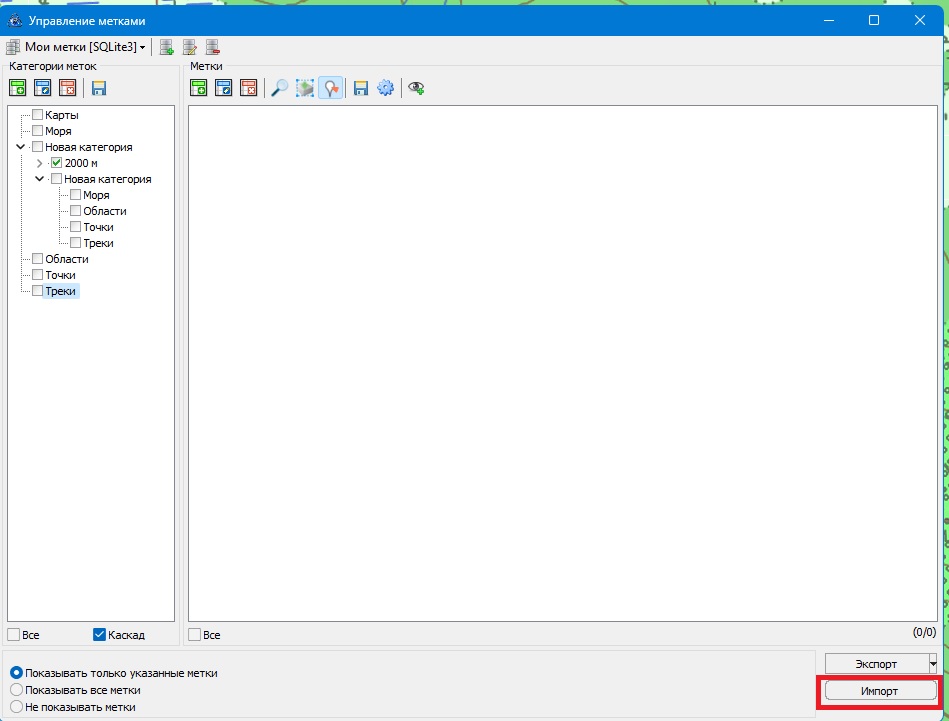
Task: Select the Треки category at tree root
Action: [60, 291]
